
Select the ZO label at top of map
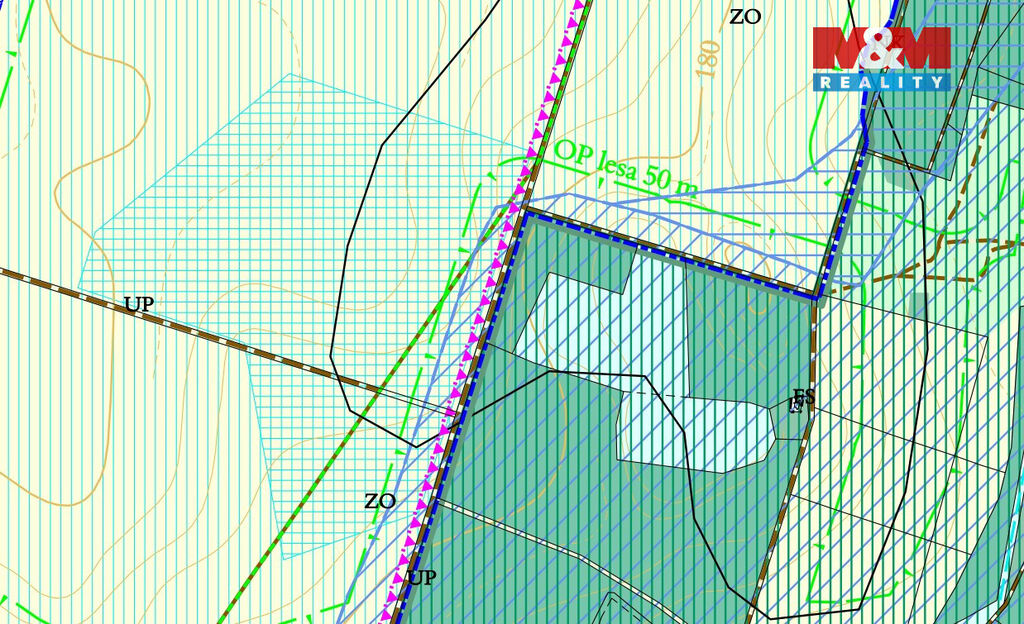click(745, 16)
